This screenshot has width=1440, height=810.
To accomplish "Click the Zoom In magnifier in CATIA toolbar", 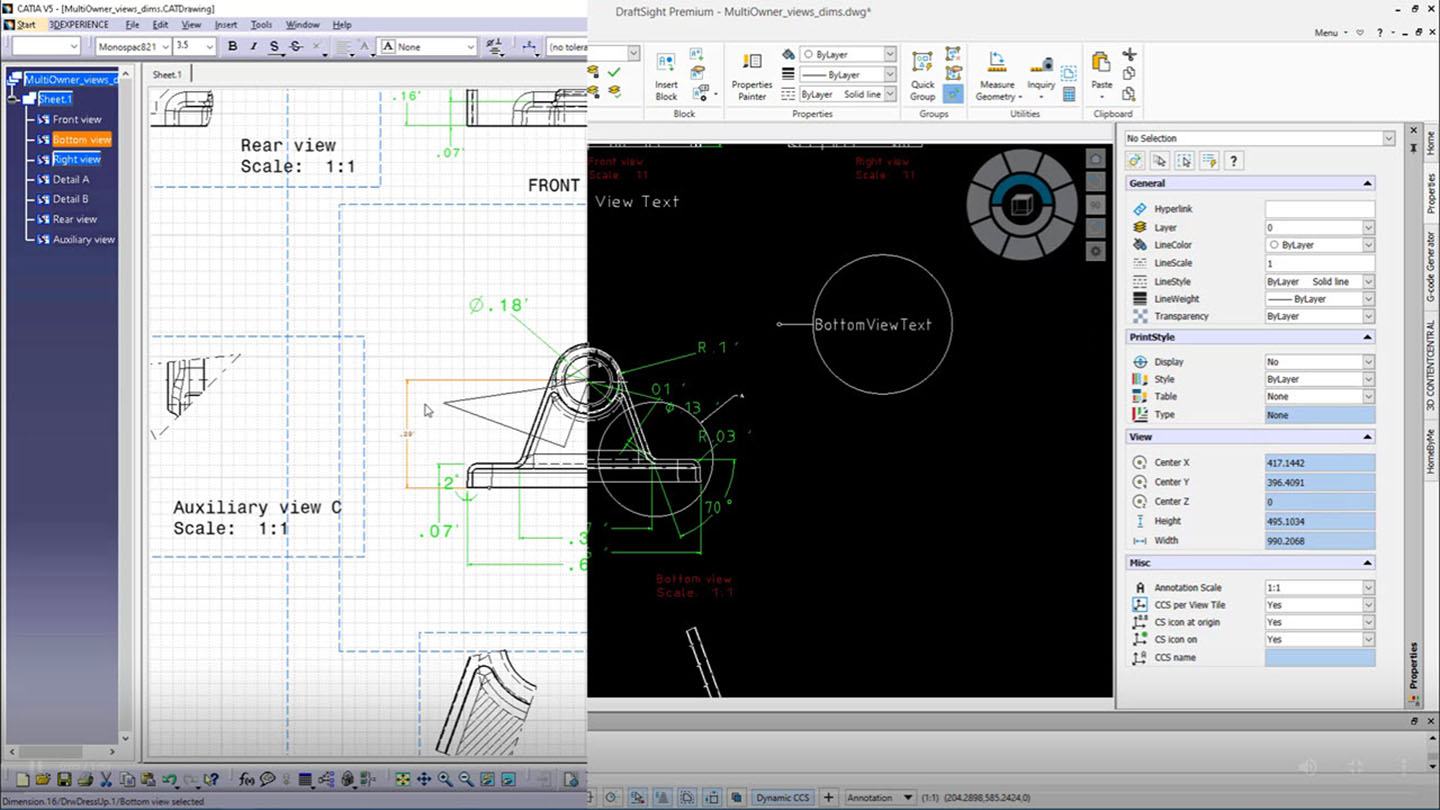I will [x=445, y=779].
